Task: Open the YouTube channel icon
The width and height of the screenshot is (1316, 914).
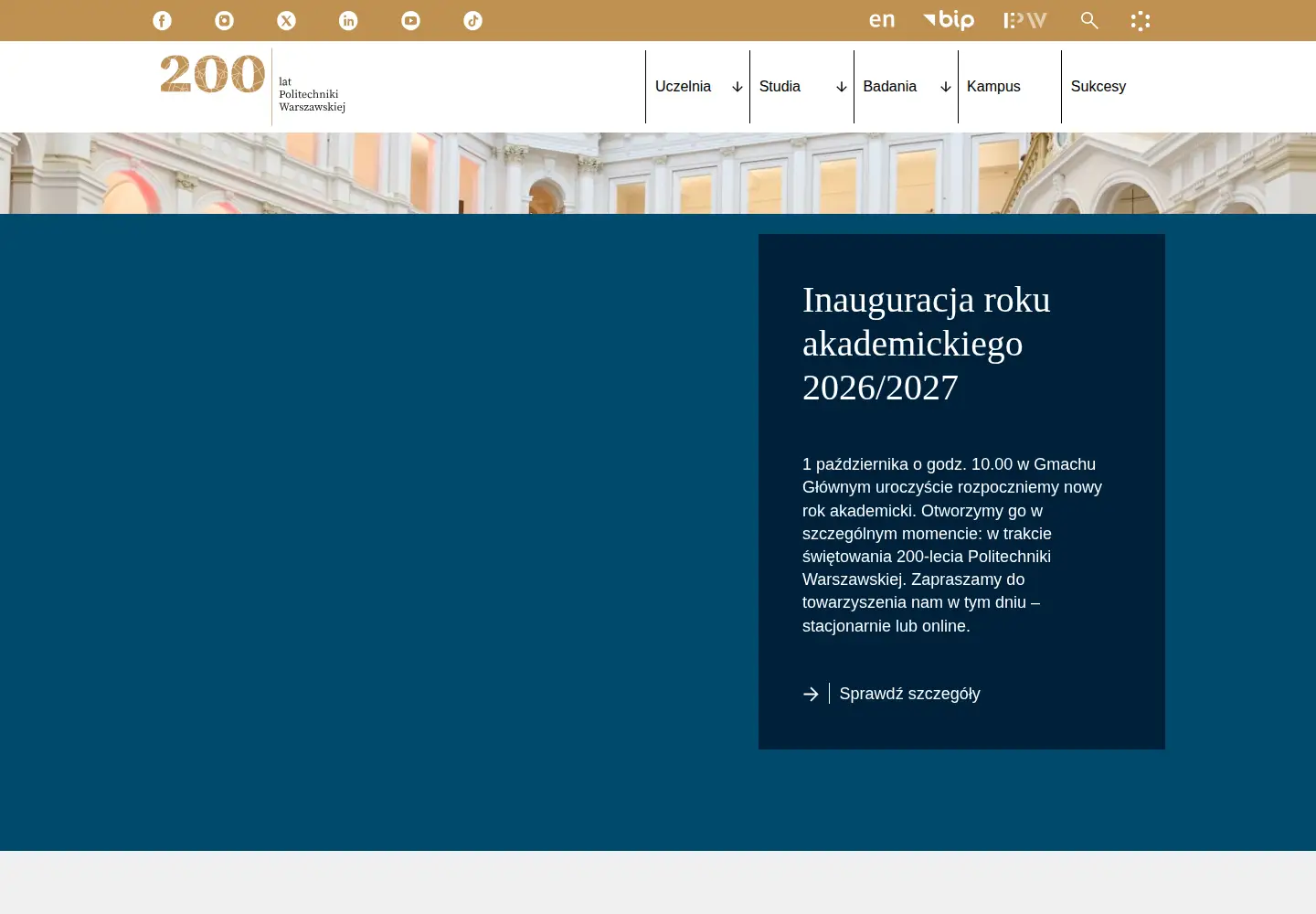Action: (x=410, y=20)
